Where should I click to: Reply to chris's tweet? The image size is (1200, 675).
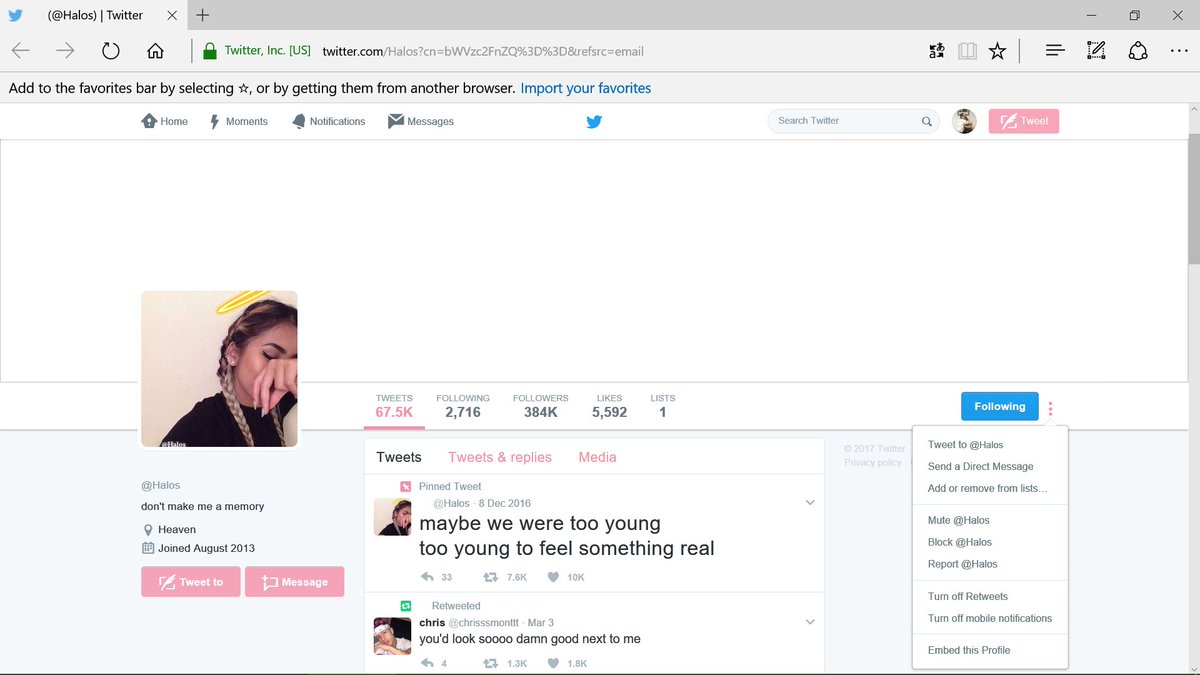428,663
